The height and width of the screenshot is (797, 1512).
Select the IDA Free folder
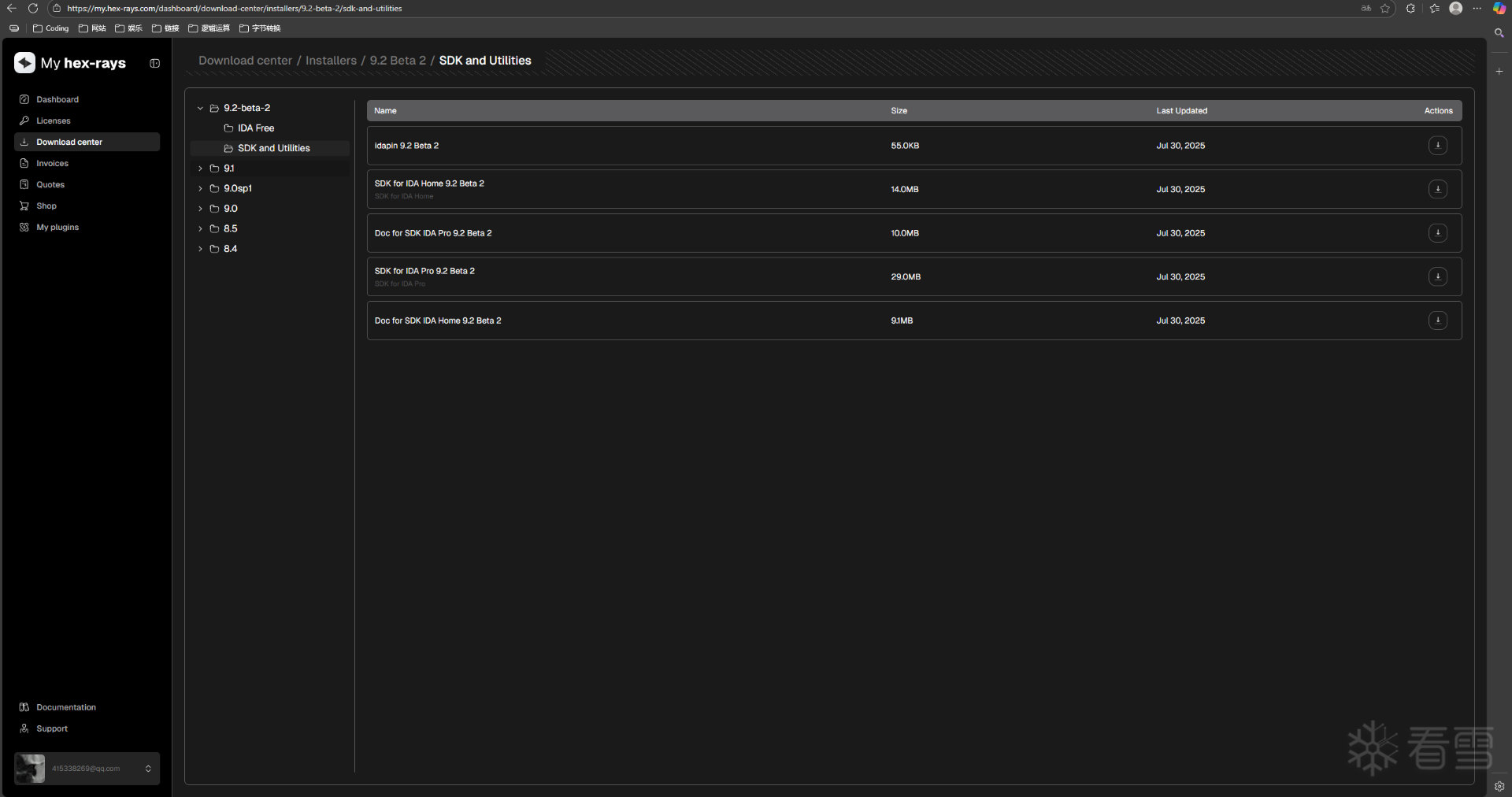click(256, 128)
